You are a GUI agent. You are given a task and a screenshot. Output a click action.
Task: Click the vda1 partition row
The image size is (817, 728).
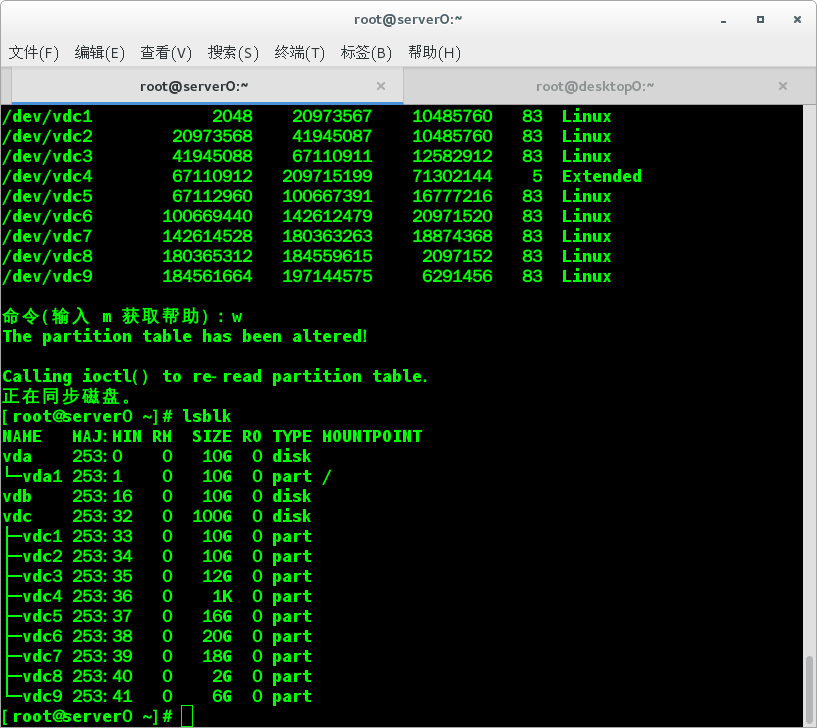point(167,476)
